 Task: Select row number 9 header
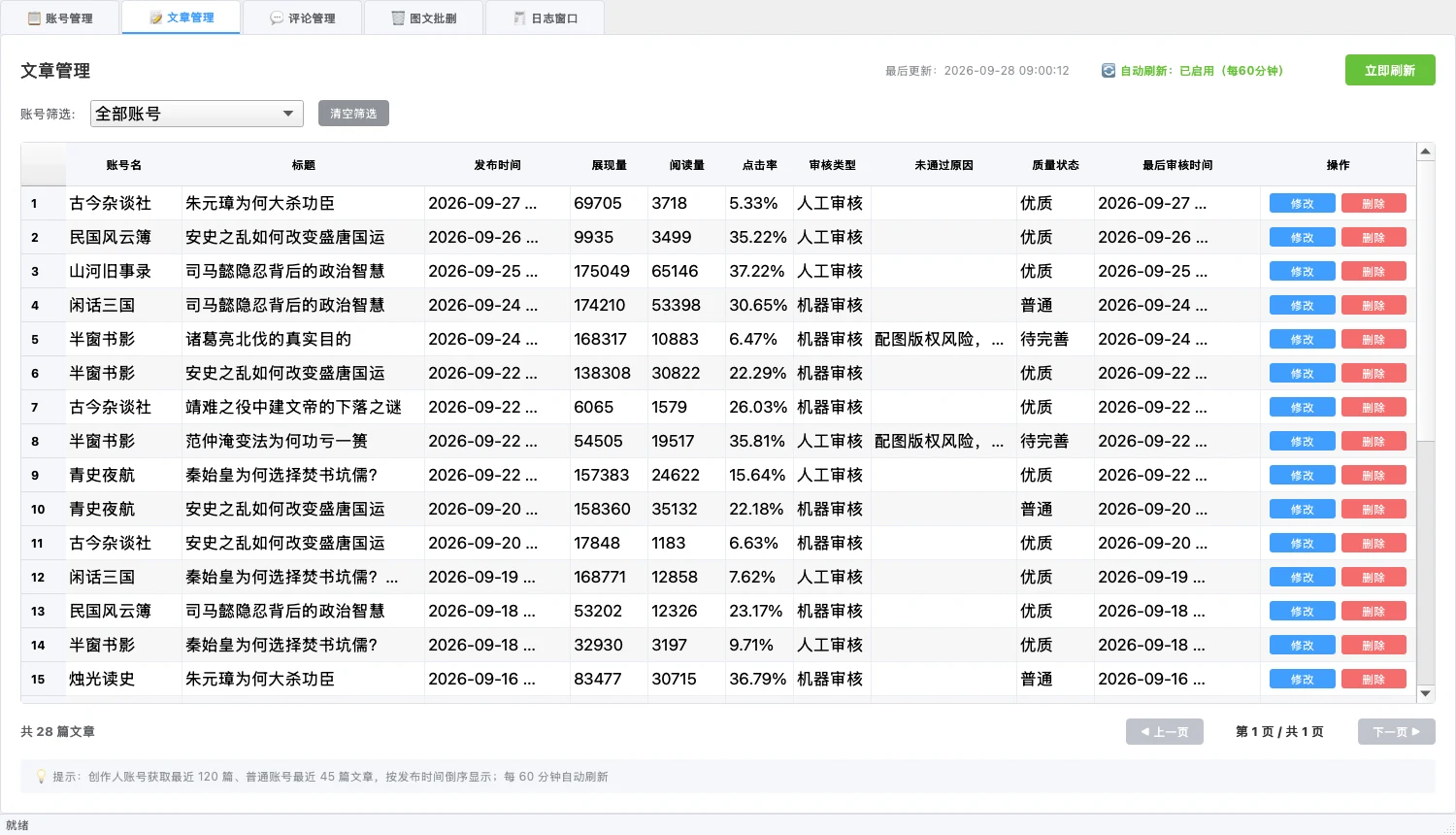[44, 476]
